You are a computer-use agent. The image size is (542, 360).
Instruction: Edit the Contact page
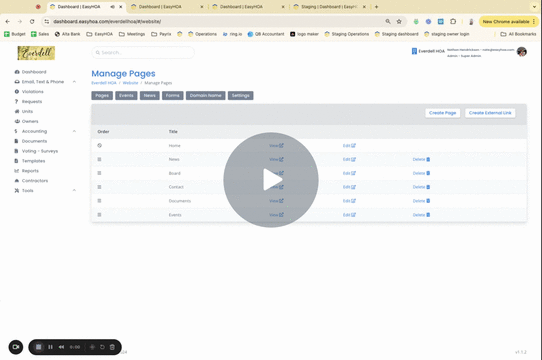pyautogui.click(x=349, y=187)
